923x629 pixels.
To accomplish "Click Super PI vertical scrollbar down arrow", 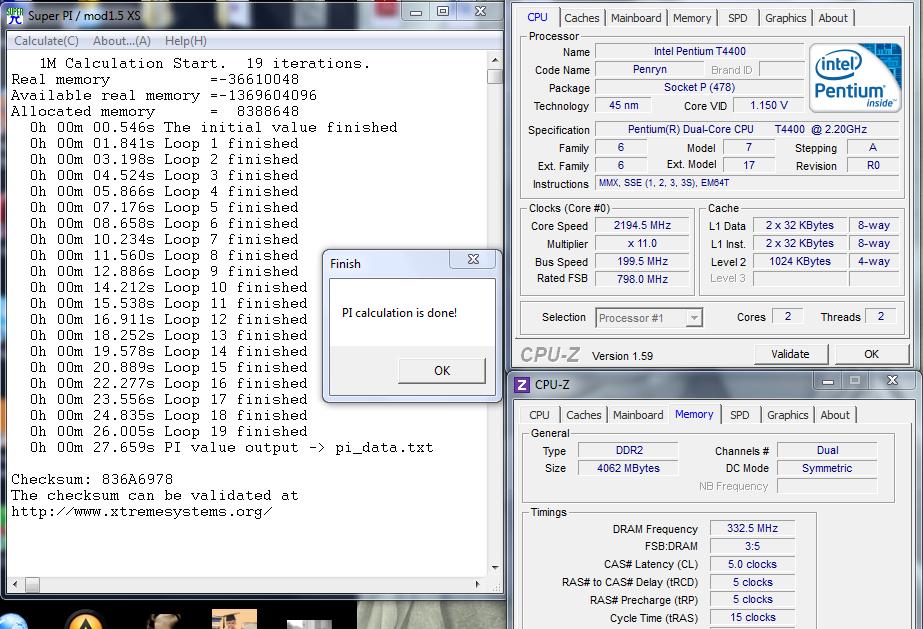I will pos(495,568).
